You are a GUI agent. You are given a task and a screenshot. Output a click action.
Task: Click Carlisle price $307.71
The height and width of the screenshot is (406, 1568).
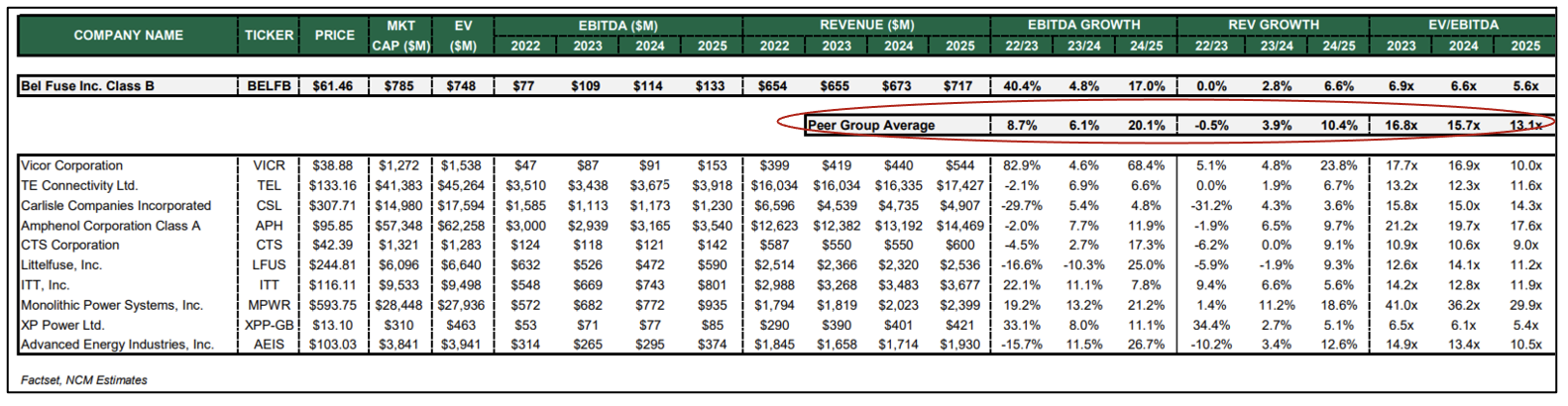[x=333, y=205]
